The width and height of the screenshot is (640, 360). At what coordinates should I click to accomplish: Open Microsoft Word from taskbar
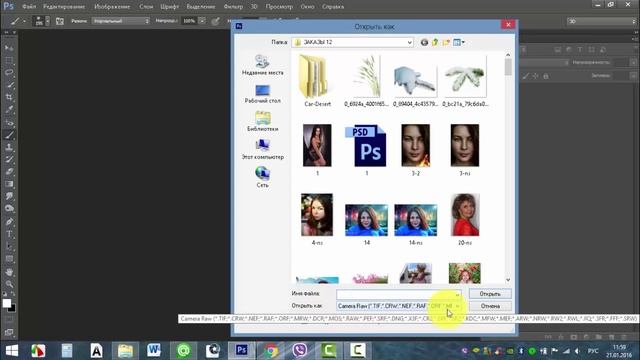pyautogui.click(x=154, y=351)
